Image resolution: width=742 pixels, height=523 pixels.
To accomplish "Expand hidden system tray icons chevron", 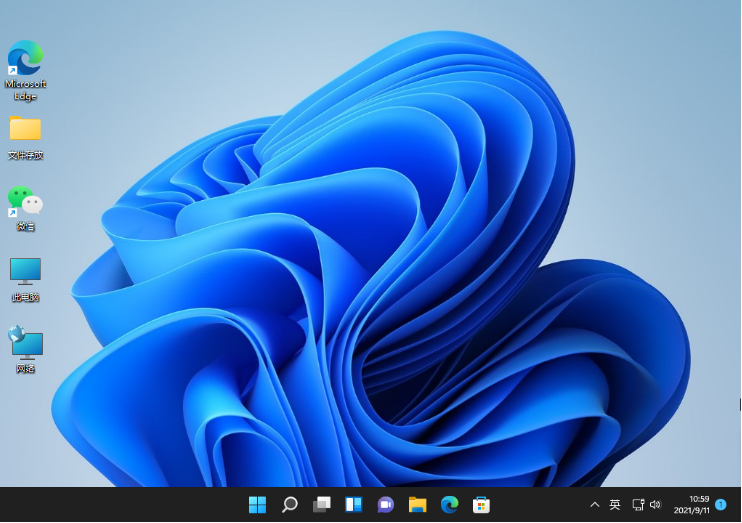I will coord(595,505).
